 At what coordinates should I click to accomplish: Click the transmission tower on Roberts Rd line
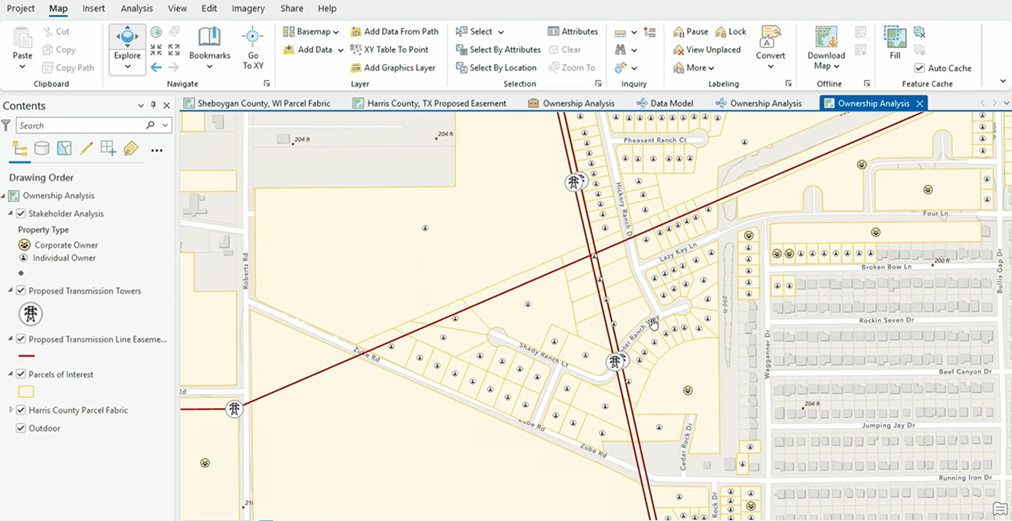pyautogui.click(x=234, y=409)
